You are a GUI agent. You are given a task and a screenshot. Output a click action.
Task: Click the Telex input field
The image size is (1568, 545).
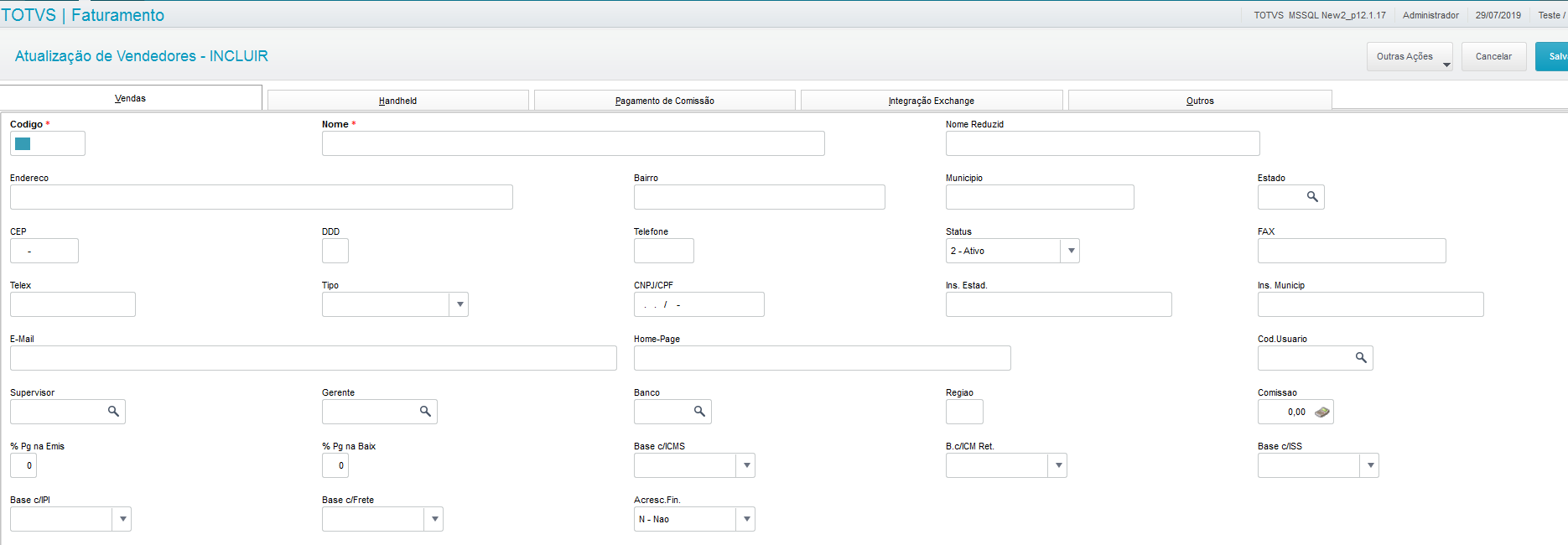(x=73, y=304)
